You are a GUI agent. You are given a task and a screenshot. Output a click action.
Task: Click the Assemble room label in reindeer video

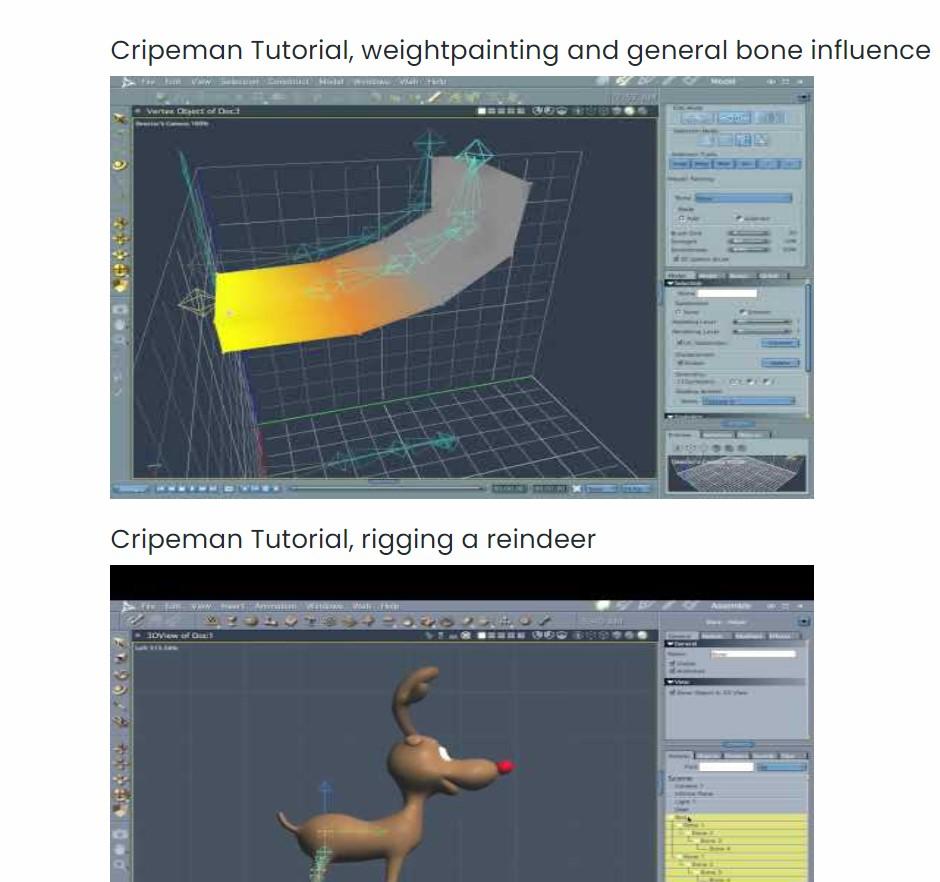(730, 606)
